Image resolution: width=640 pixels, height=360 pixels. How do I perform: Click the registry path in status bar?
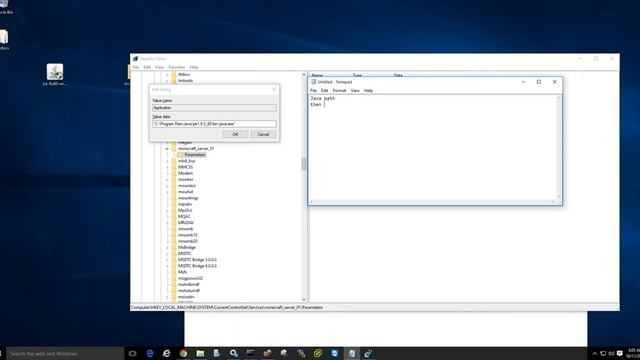coord(227,307)
